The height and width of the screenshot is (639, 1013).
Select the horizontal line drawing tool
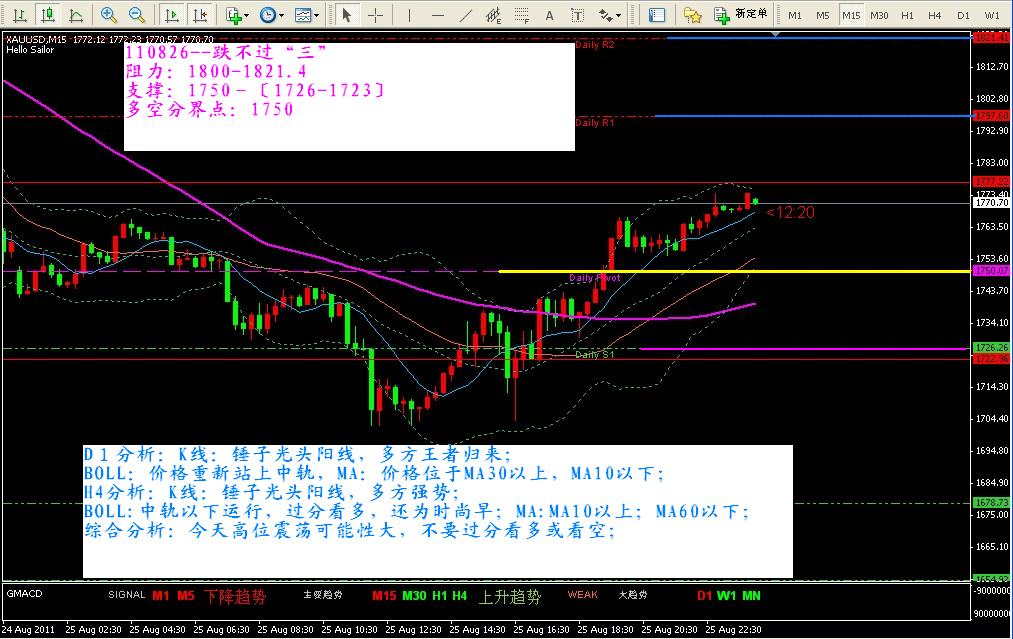pyautogui.click(x=437, y=15)
